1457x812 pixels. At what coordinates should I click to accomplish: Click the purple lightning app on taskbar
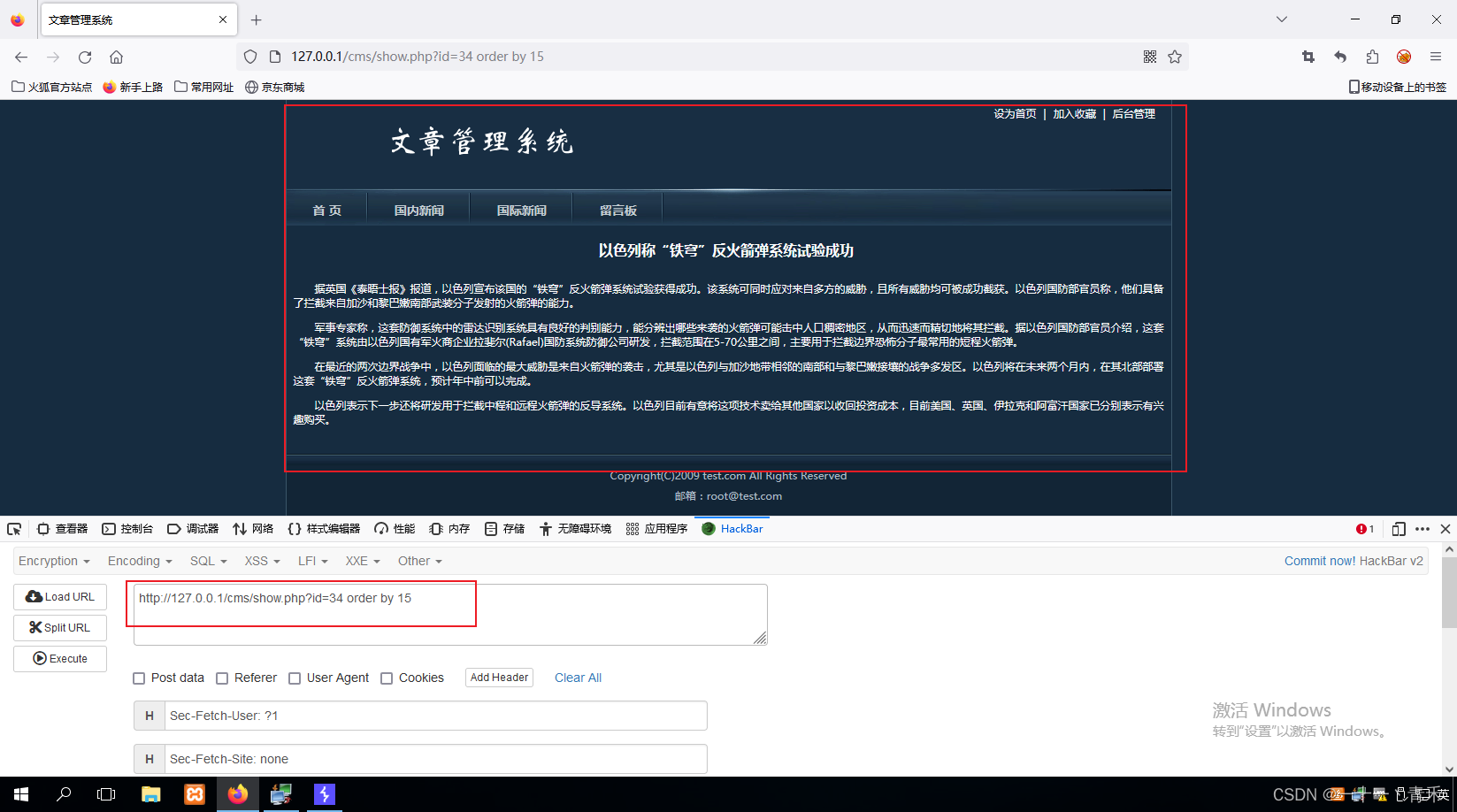(x=325, y=794)
